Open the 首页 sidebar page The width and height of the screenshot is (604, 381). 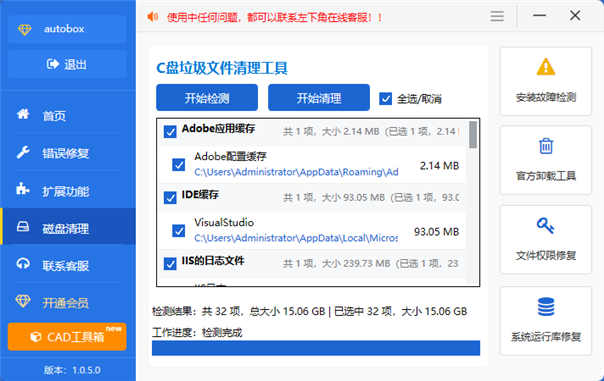click(x=68, y=115)
